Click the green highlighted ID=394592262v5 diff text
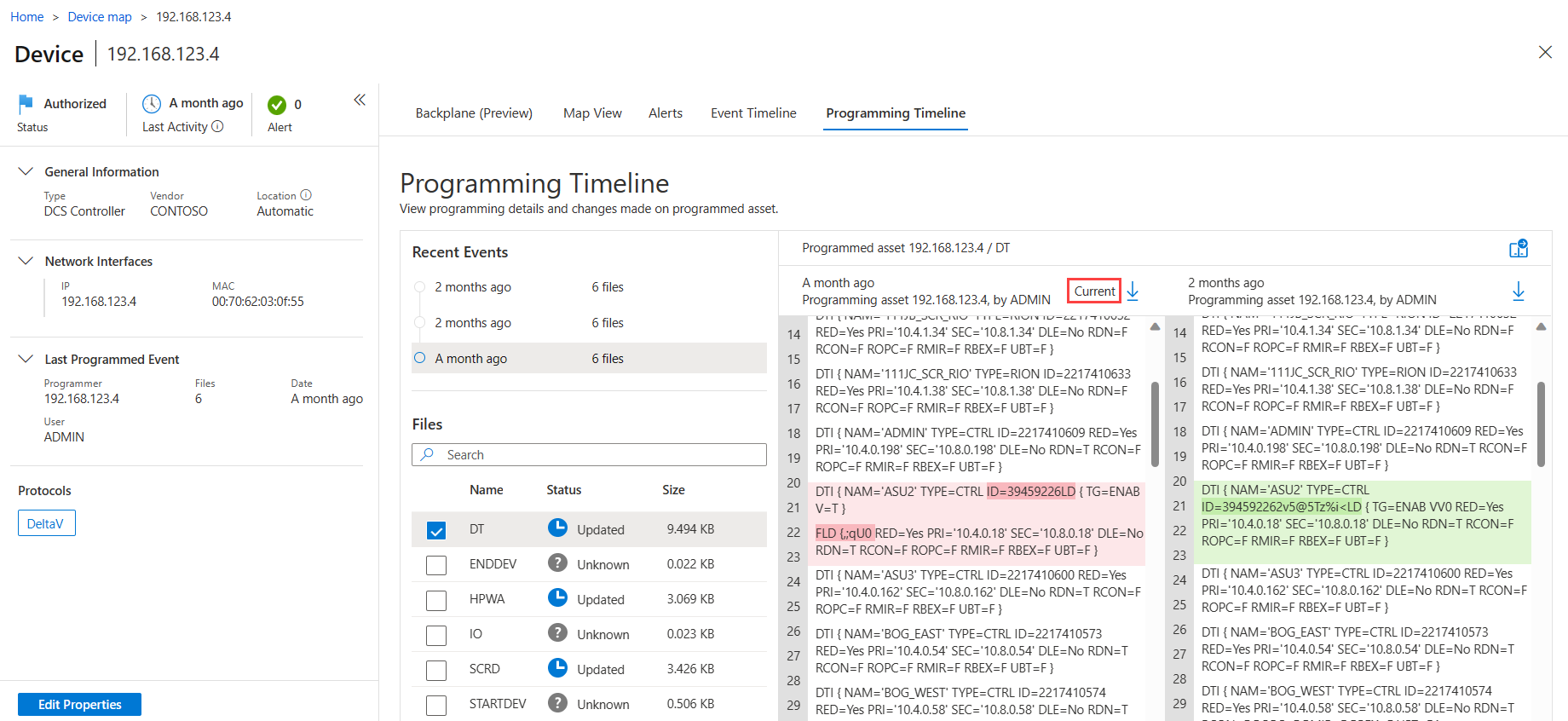The width and height of the screenshot is (1568, 721). click(1282, 506)
